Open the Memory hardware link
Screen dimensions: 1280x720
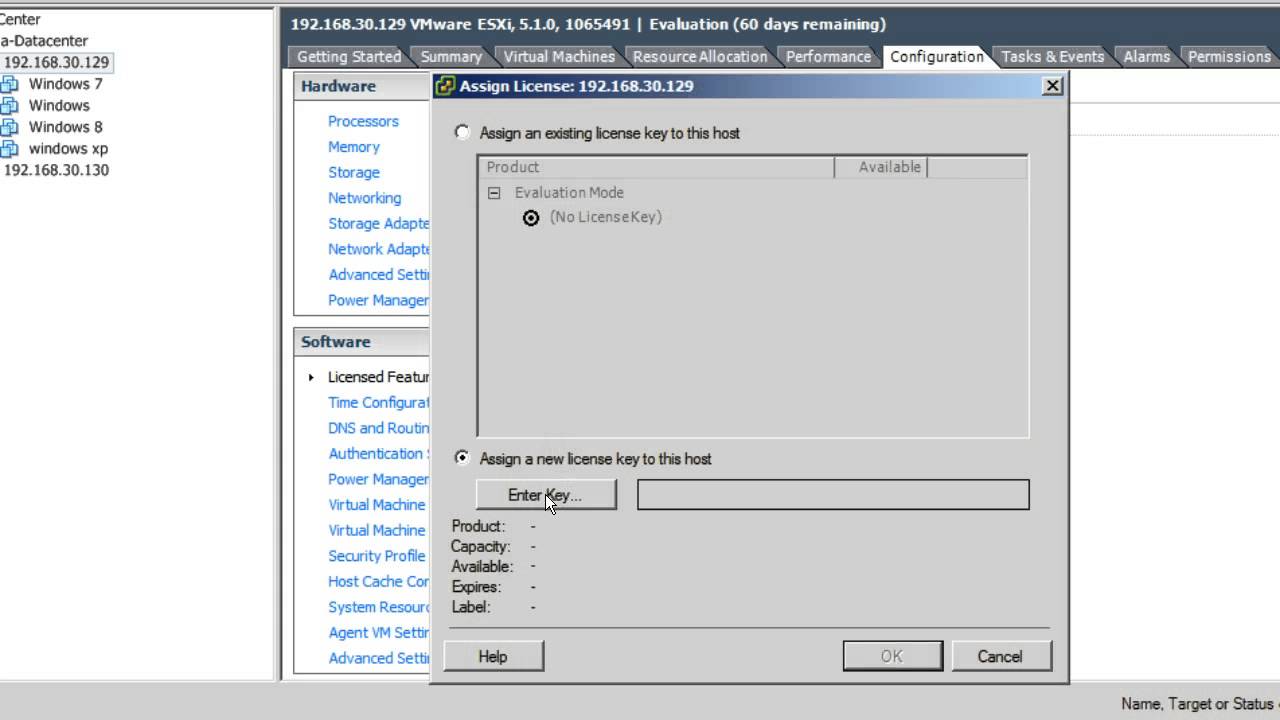click(354, 147)
